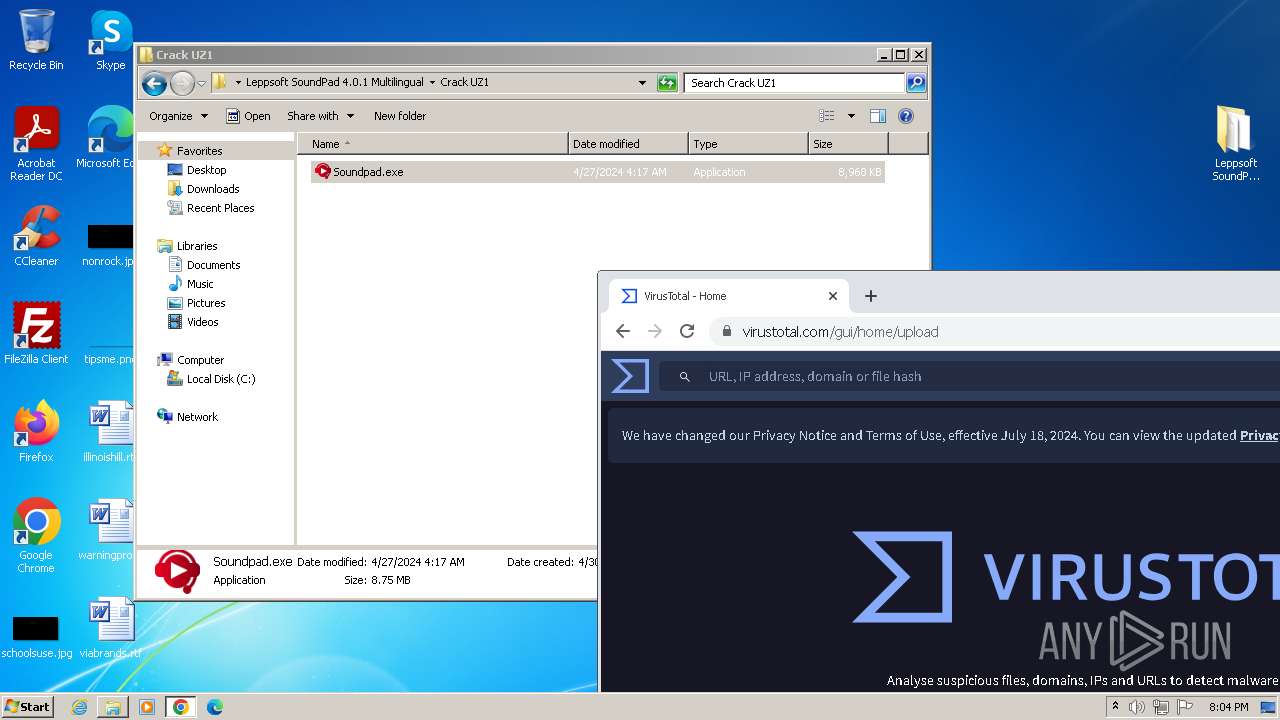Sort files by Name column
This screenshot has width=1280, height=720.
click(432, 144)
